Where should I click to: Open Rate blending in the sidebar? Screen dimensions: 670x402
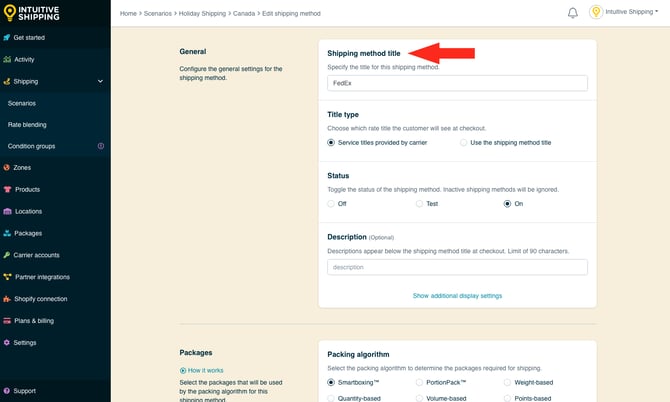click(x=27, y=124)
